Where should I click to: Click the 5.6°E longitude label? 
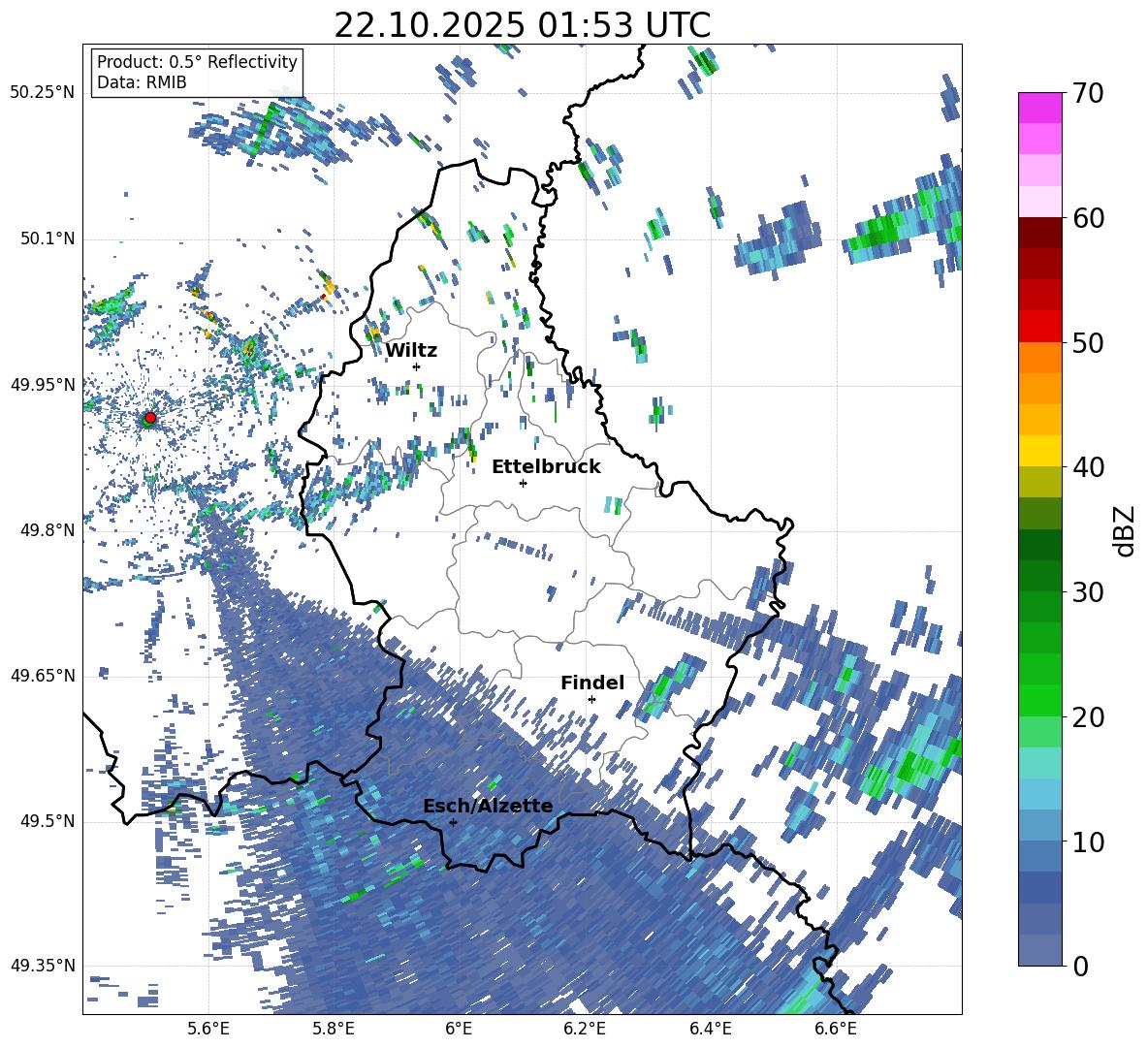pos(208,1029)
